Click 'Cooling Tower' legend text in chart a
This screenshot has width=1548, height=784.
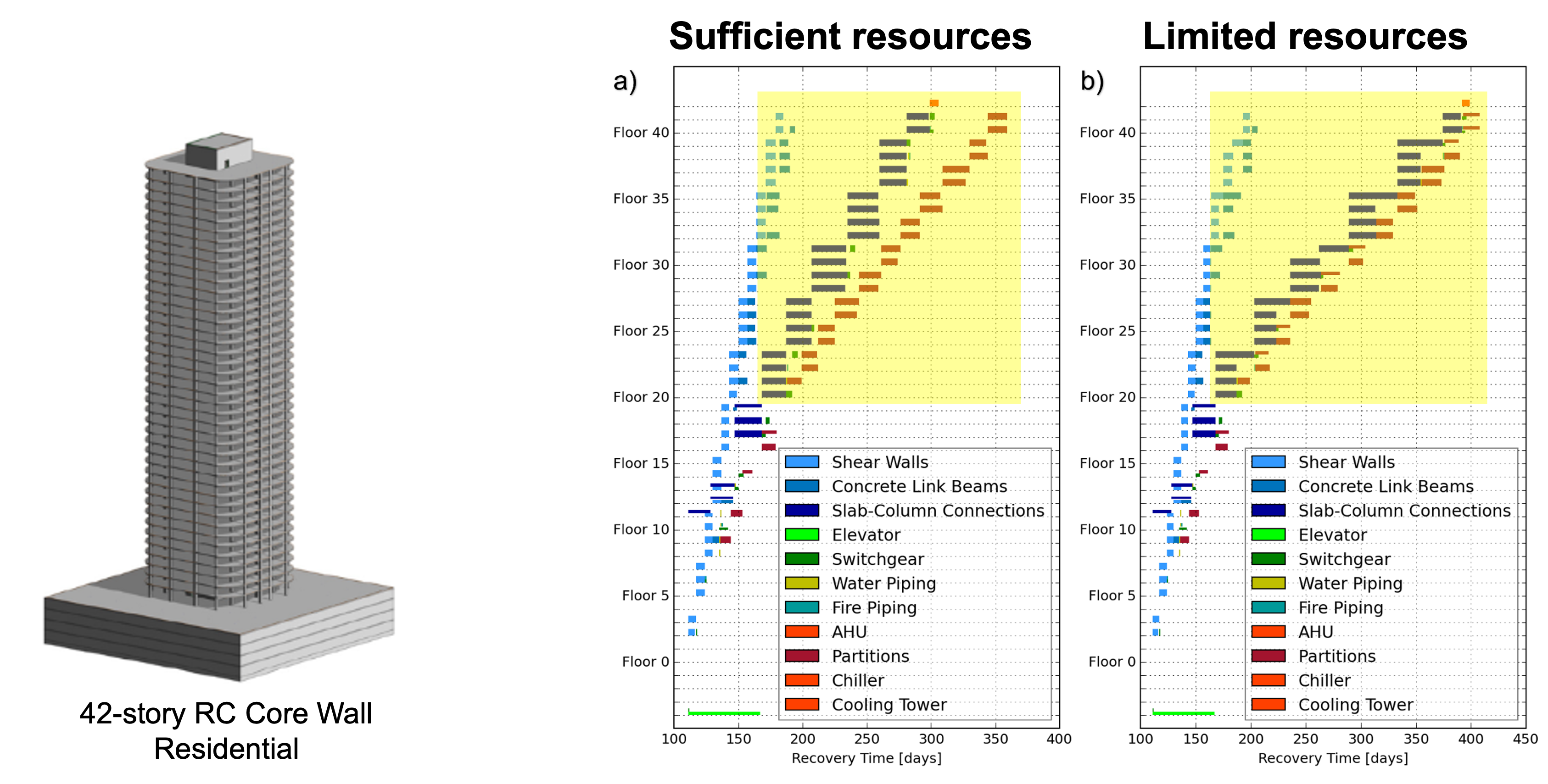tap(889, 705)
